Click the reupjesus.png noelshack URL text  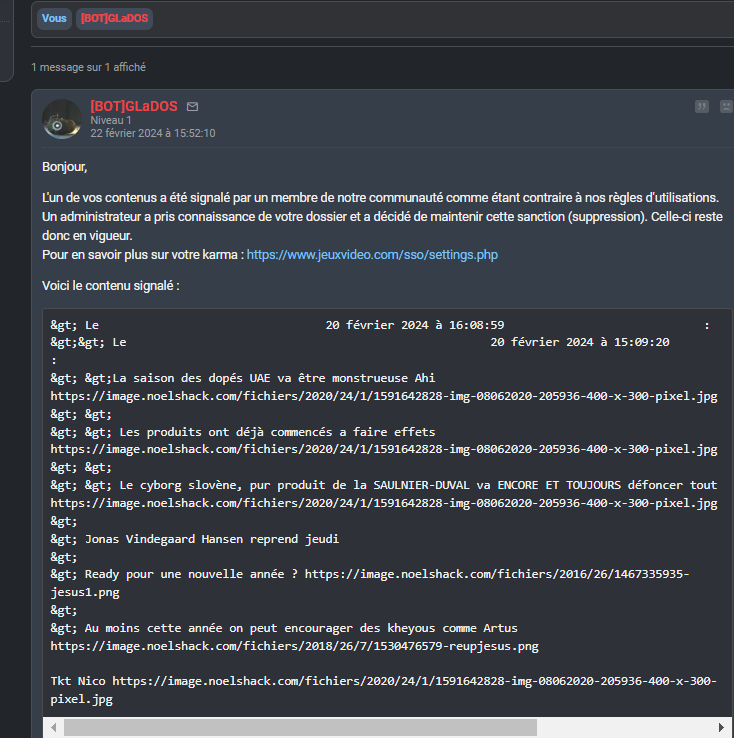(x=294, y=646)
